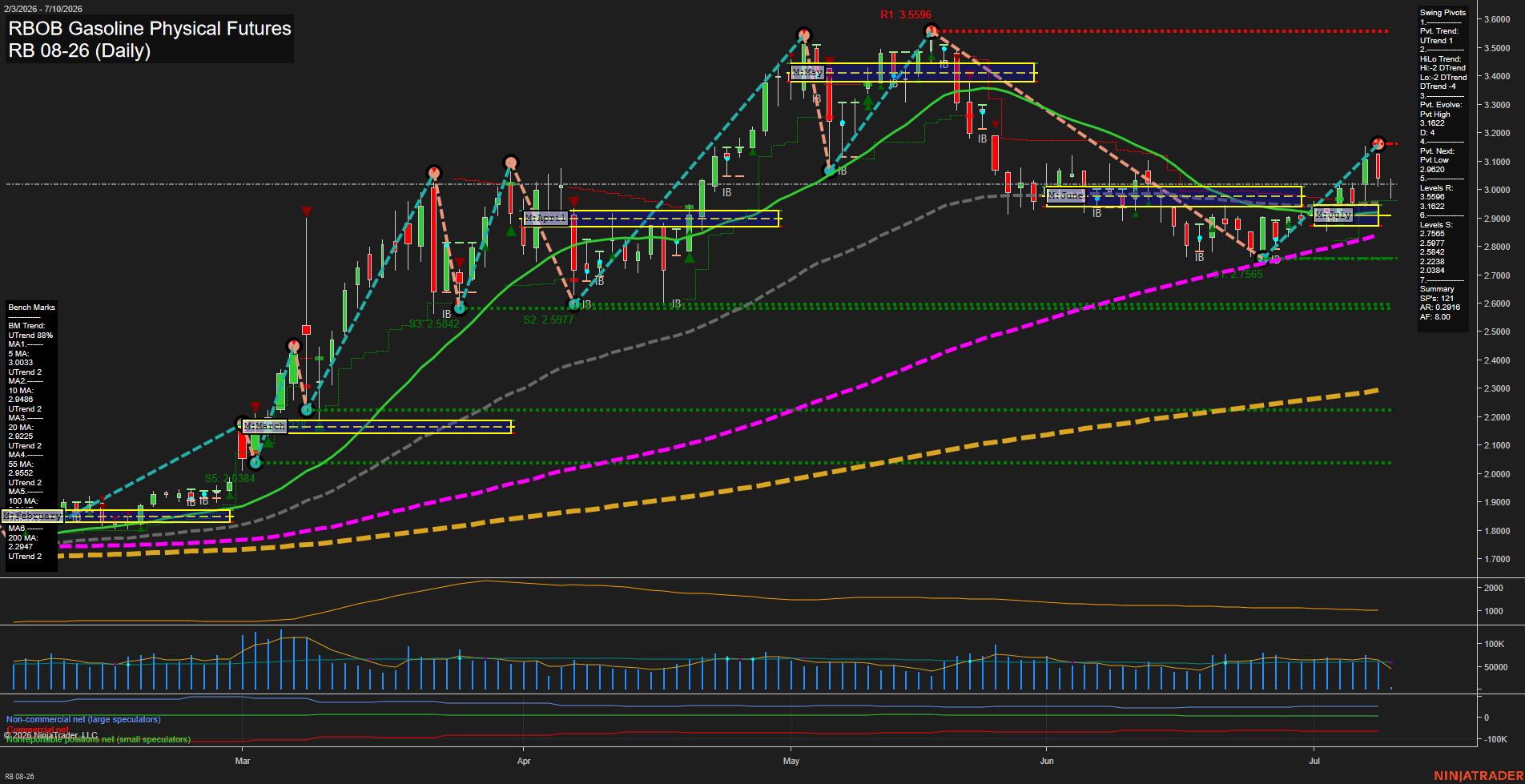Click the swing low circle near the S2 2.5977 label

click(573, 304)
